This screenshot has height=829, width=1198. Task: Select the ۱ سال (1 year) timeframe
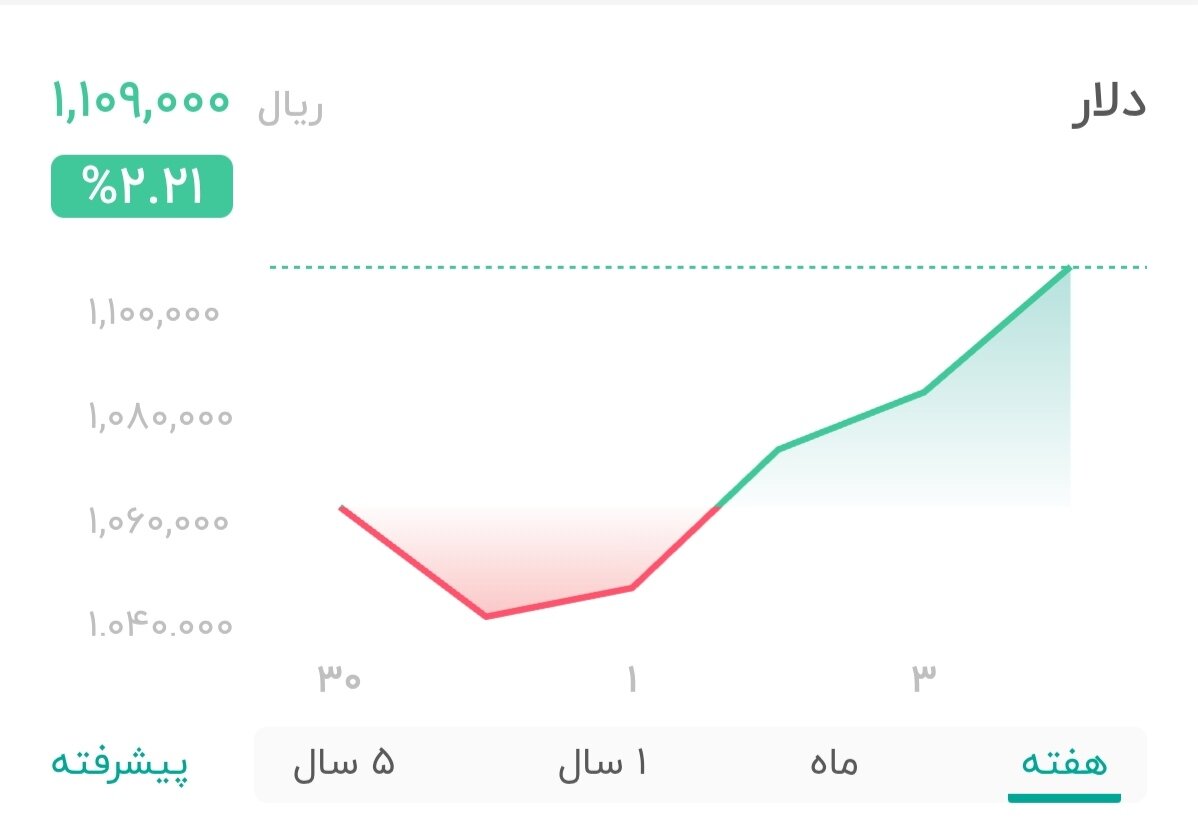click(604, 763)
